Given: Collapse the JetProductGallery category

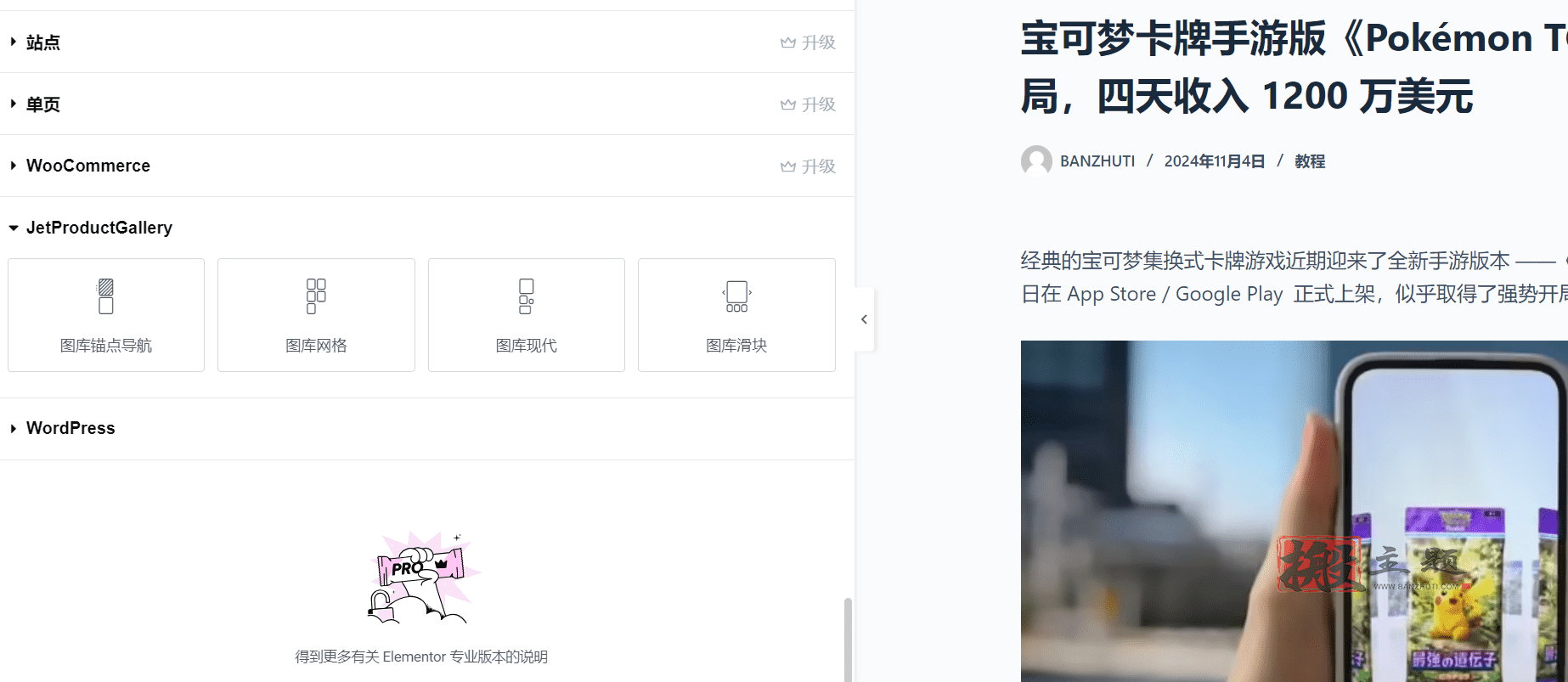Looking at the screenshot, I should click(x=426, y=228).
